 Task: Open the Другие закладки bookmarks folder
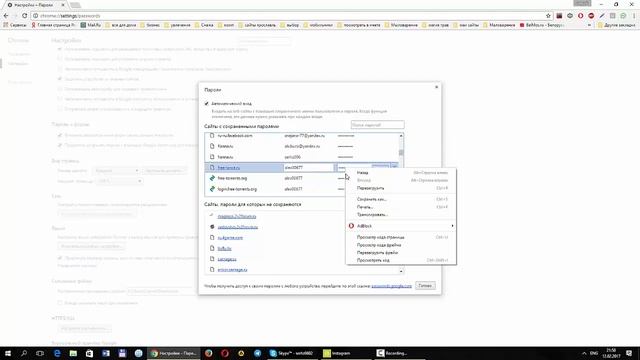click(x=616, y=25)
